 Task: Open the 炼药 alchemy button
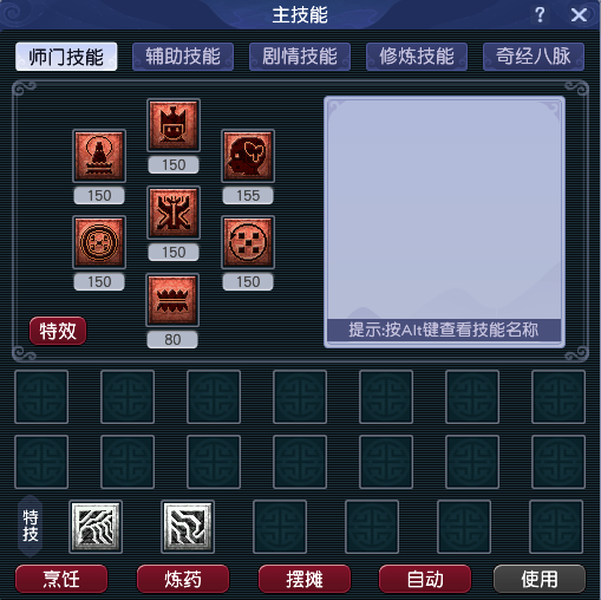[x=183, y=579]
